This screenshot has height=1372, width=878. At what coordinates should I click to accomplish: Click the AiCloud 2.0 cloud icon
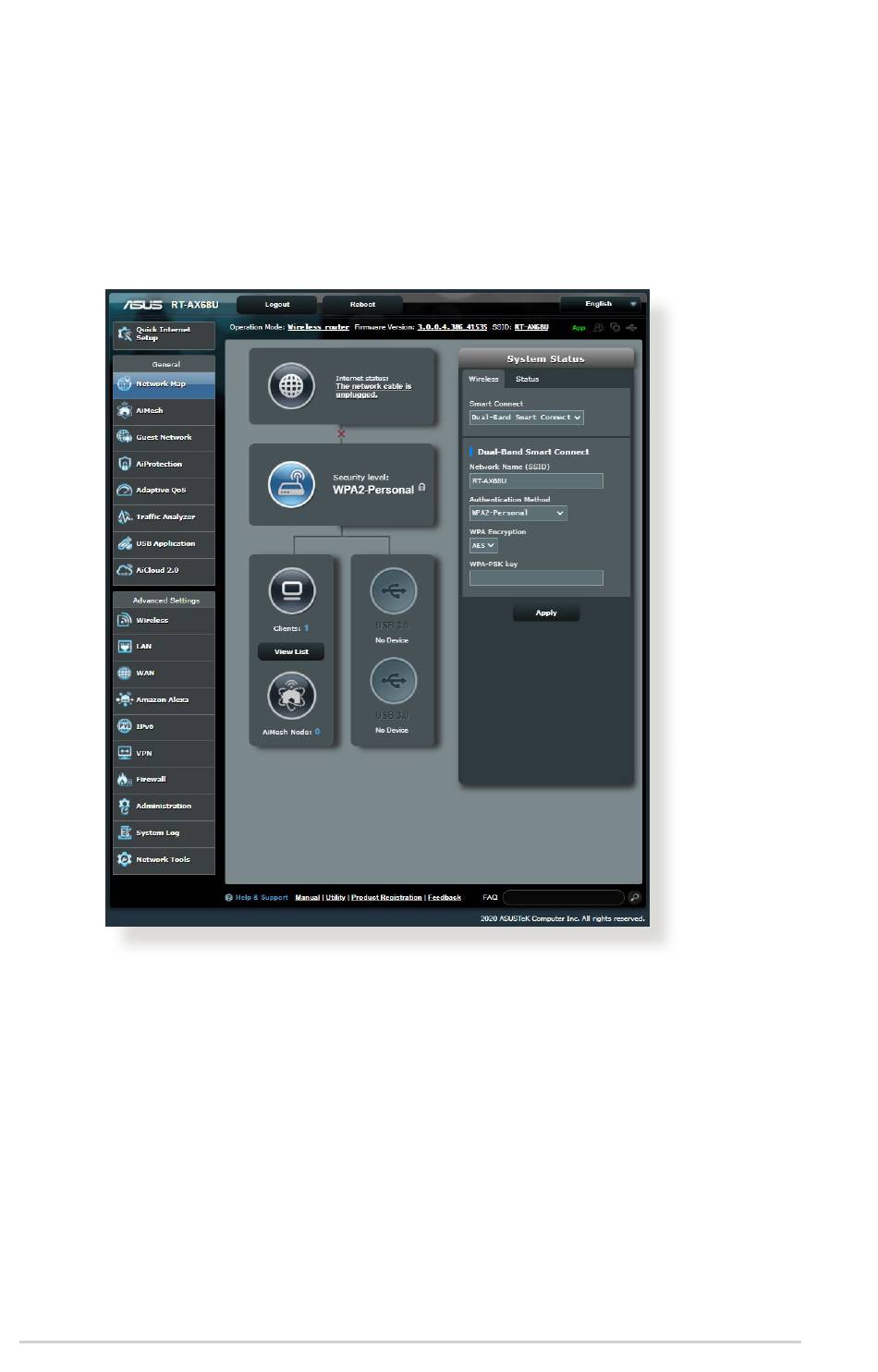(125, 571)
